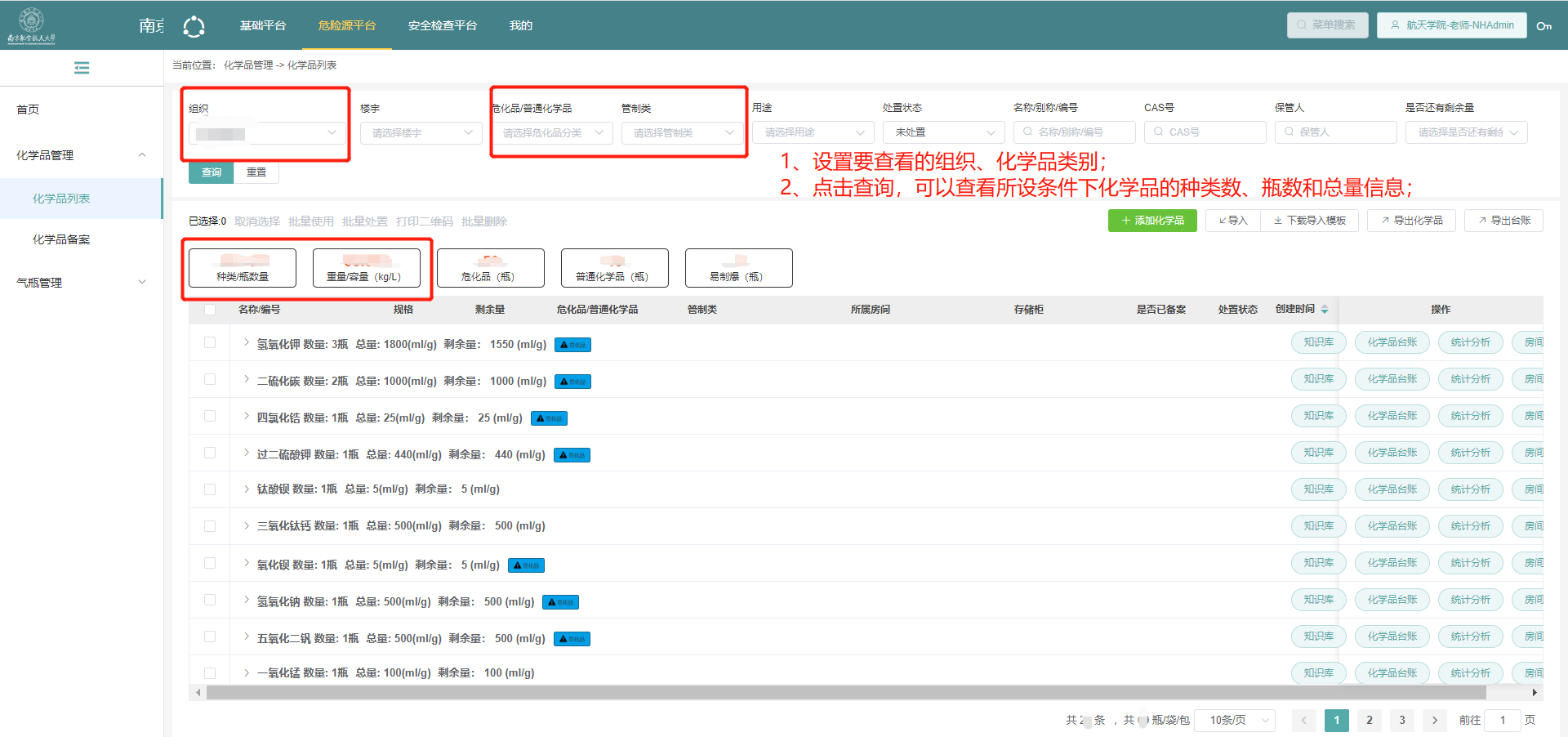Check the box for 氢氧化钾 row

click(210, 343)
